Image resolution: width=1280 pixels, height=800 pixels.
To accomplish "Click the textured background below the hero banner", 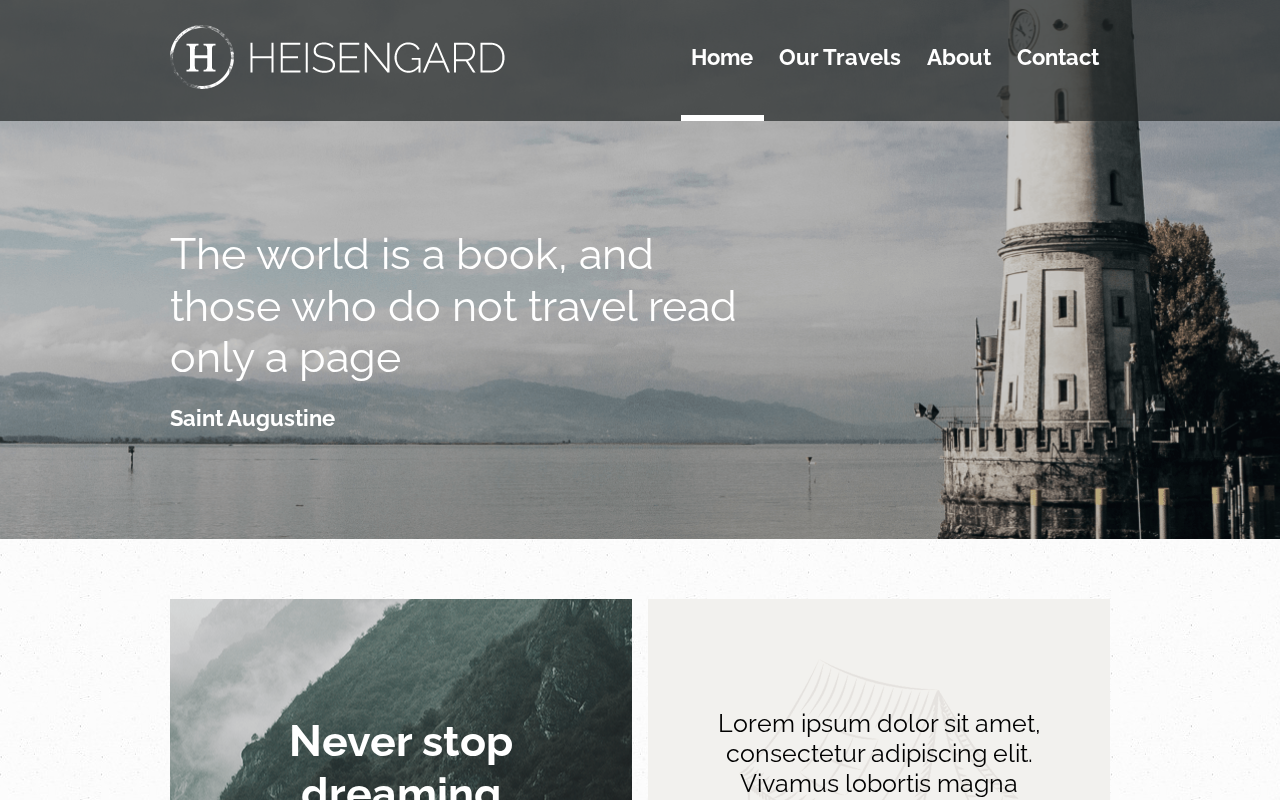I will pos(640,568).
